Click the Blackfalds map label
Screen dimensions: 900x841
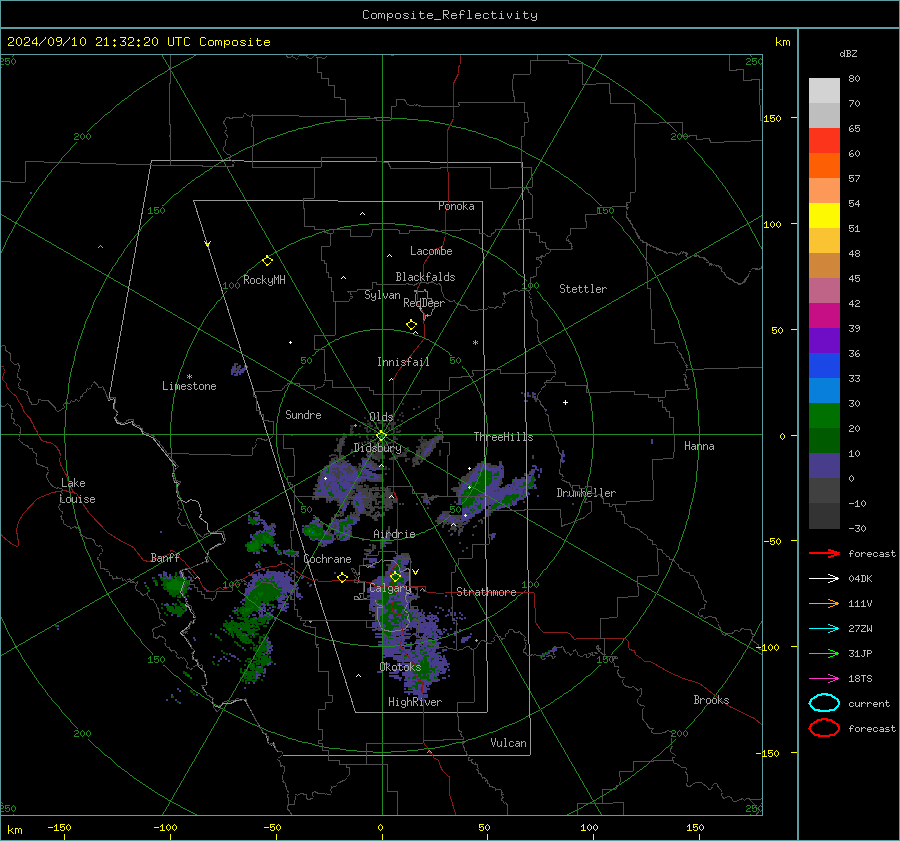(x=425, y=277)
